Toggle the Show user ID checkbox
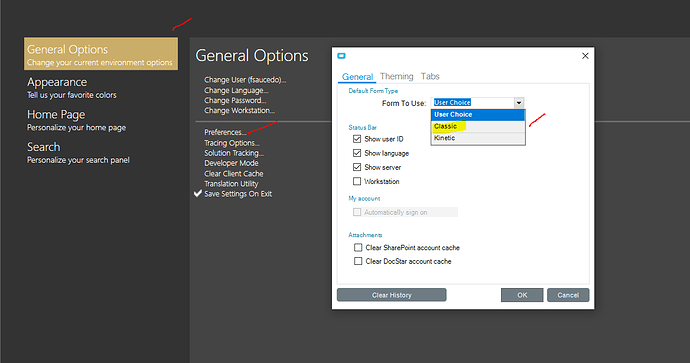Viewport: 690px width, 363px height. pos(357,139)
